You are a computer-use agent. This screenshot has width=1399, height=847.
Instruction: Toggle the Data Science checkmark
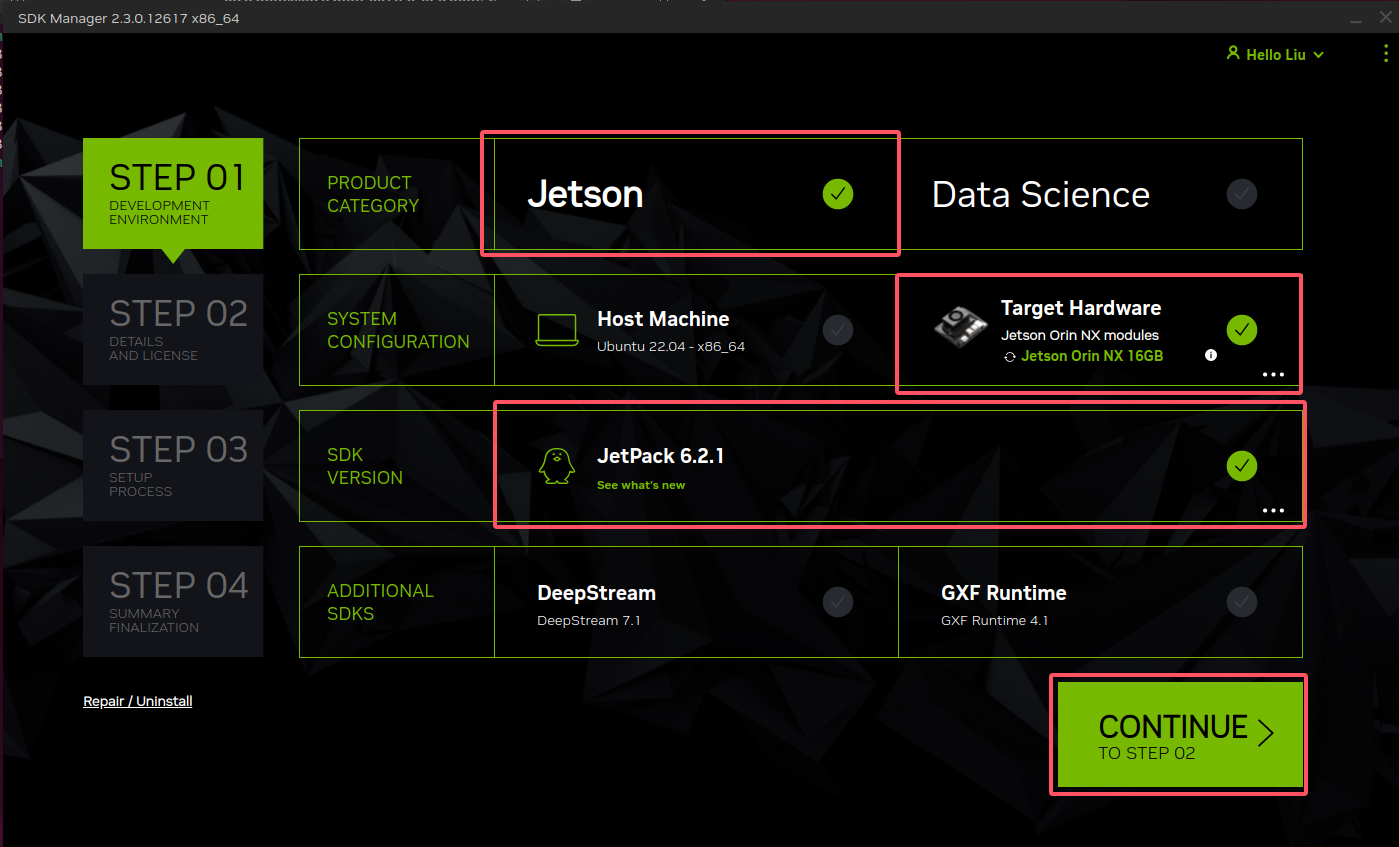point(1242,193)
